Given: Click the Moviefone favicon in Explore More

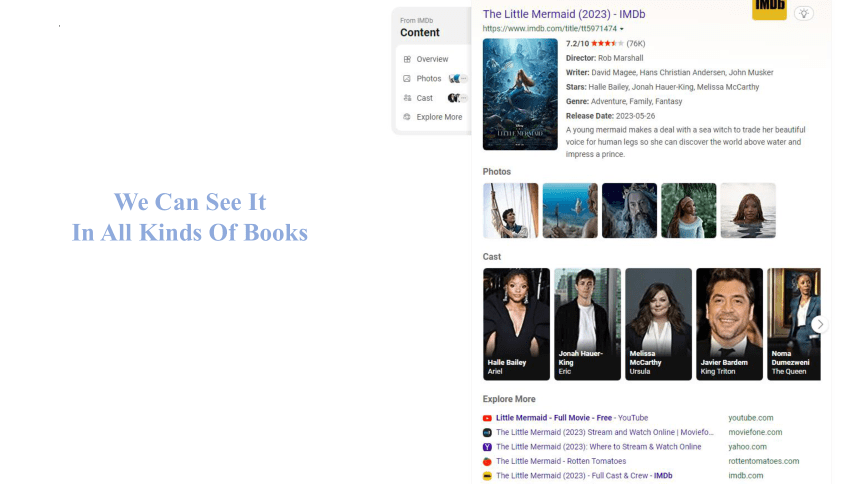Looking at the screenshot, I should 487,432.
